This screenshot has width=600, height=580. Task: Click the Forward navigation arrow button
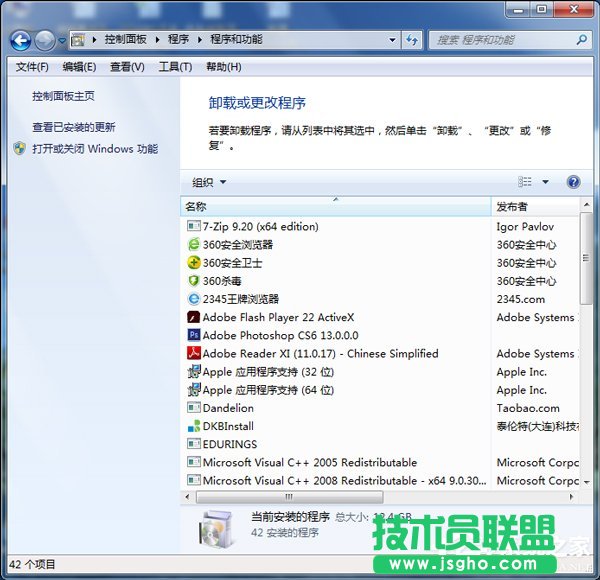click(45, 40)
